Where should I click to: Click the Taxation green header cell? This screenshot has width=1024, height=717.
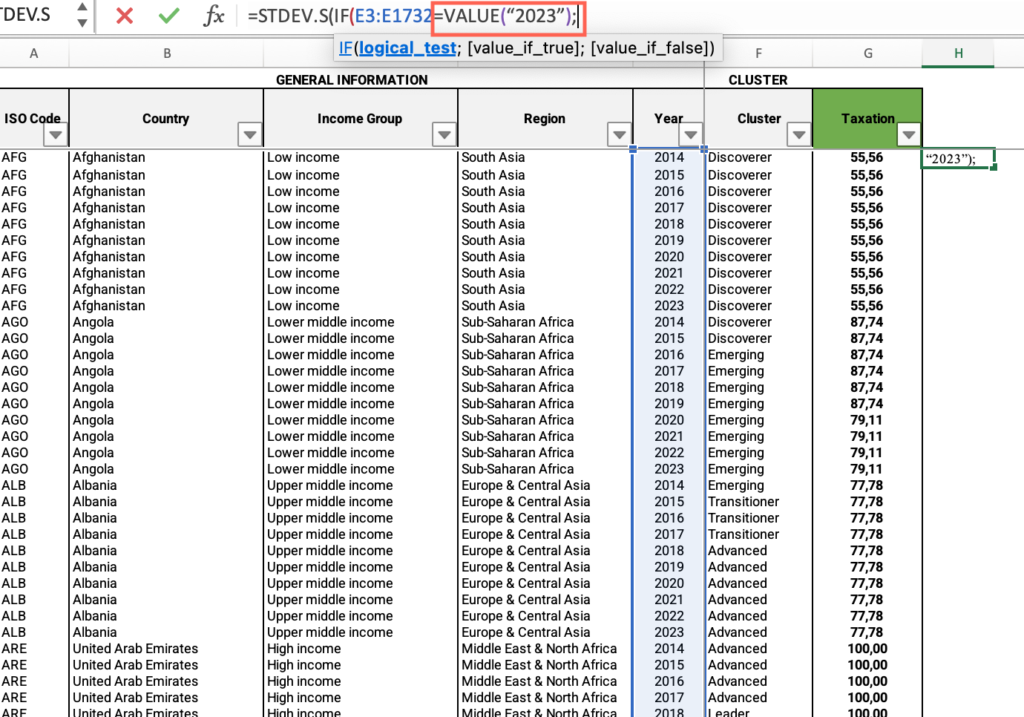(x=867, y=118)
